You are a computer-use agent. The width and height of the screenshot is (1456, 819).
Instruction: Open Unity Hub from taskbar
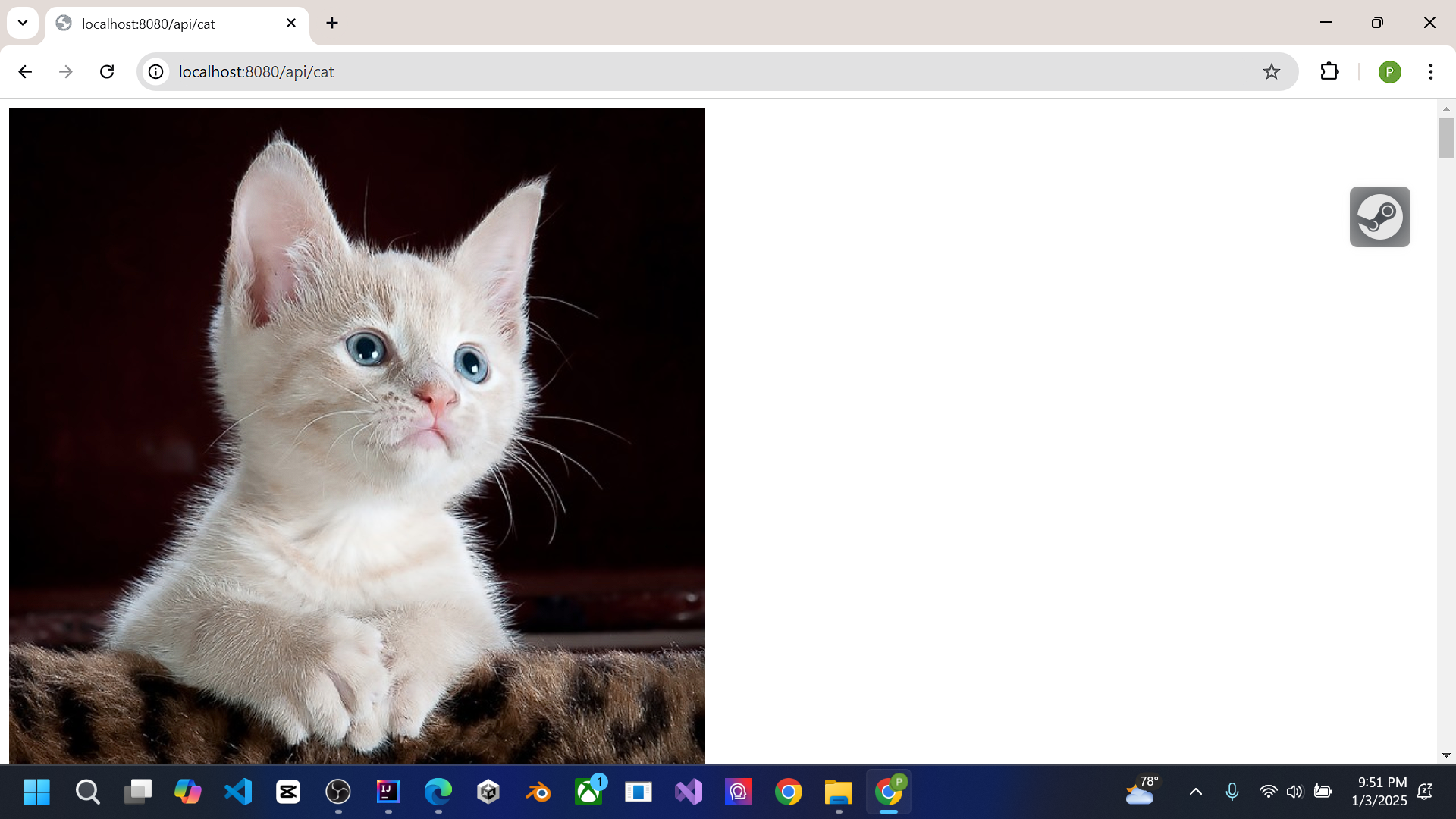[488, 792]
